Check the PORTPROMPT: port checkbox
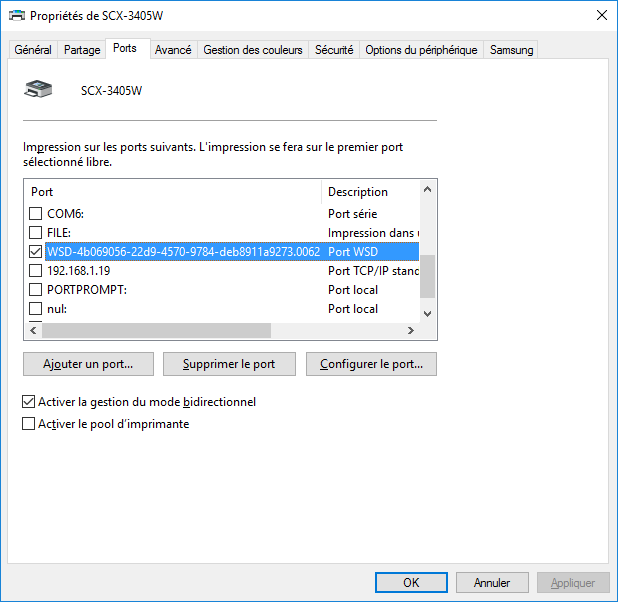The width and height of the screenshot is (618, 602). [x=35, y=290]
